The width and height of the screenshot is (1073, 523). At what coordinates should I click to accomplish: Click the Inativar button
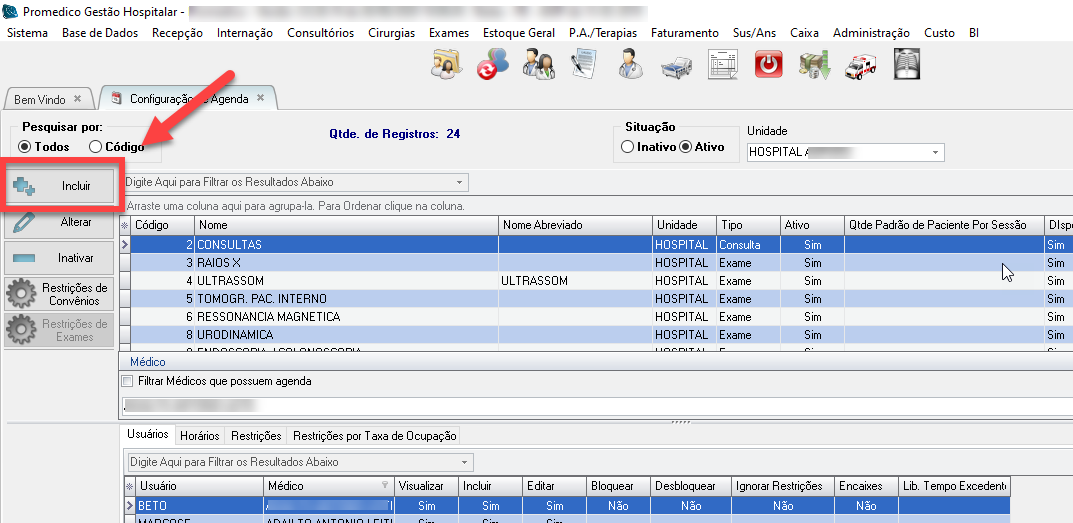[x=61, y=258]
